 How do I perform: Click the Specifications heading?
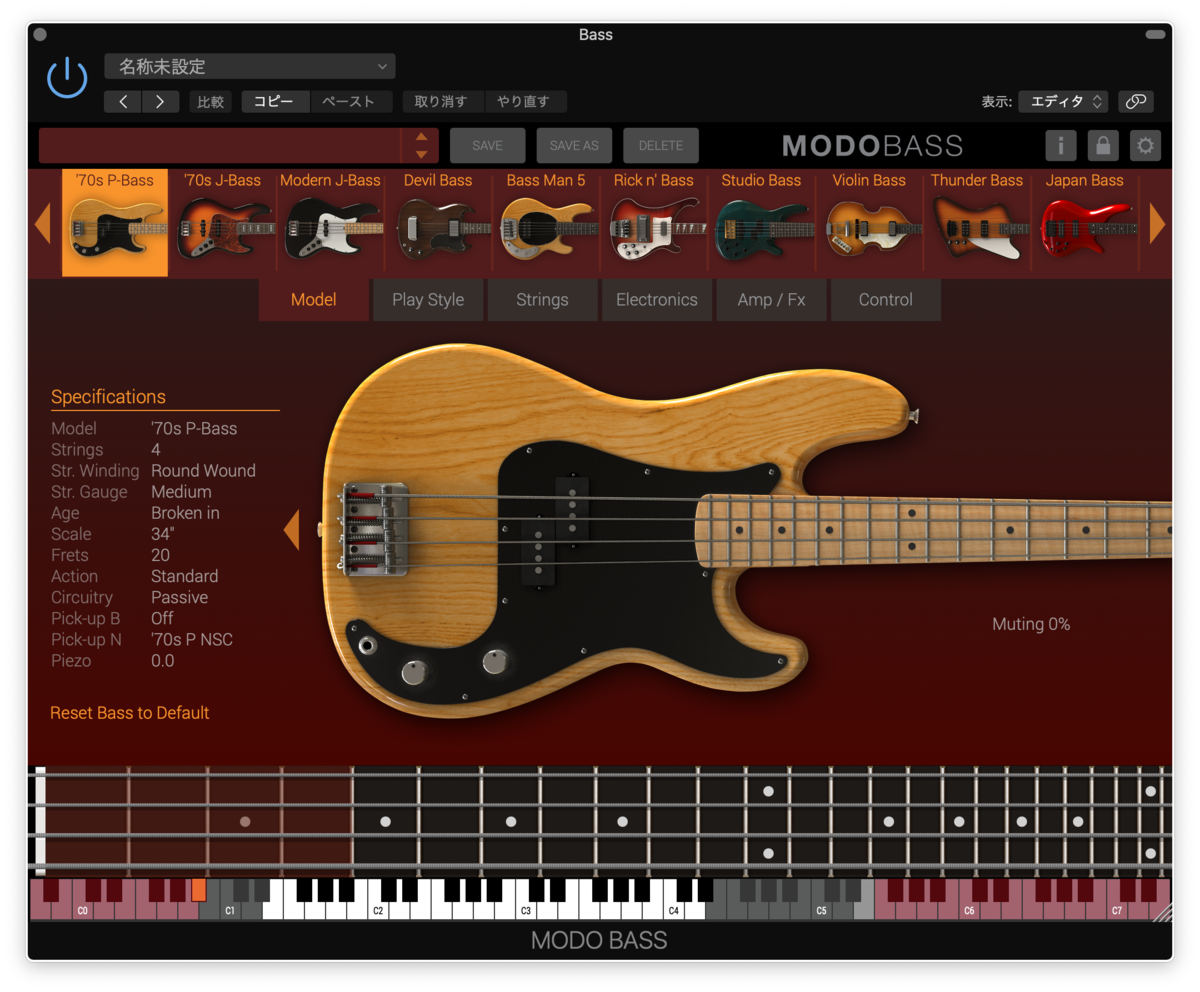108,397
